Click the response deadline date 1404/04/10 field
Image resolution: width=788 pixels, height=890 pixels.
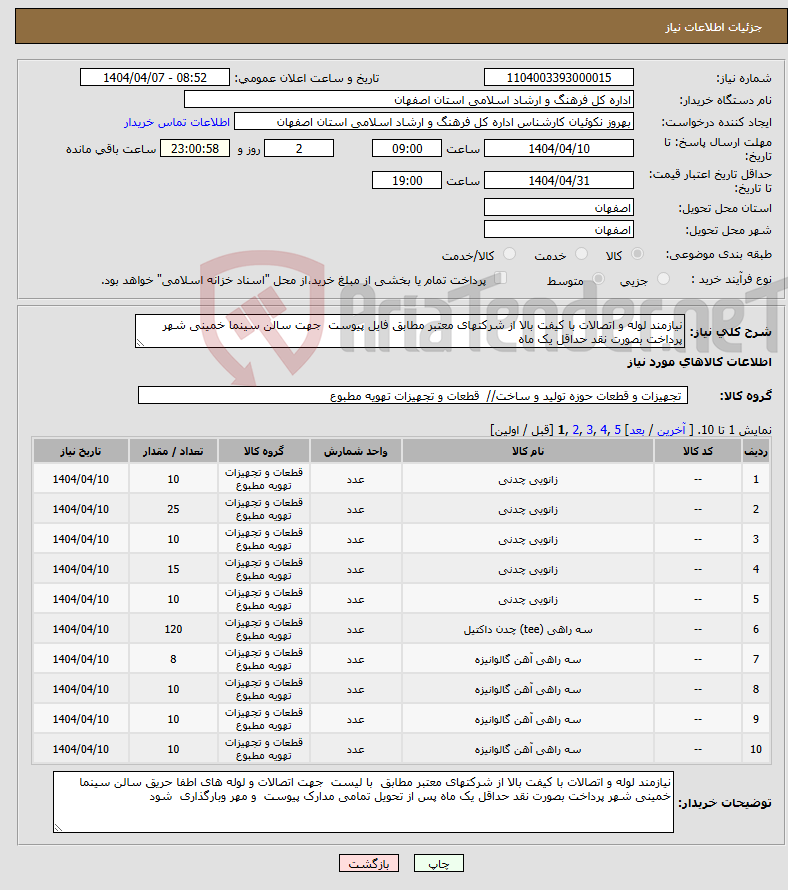click(559, 149)
